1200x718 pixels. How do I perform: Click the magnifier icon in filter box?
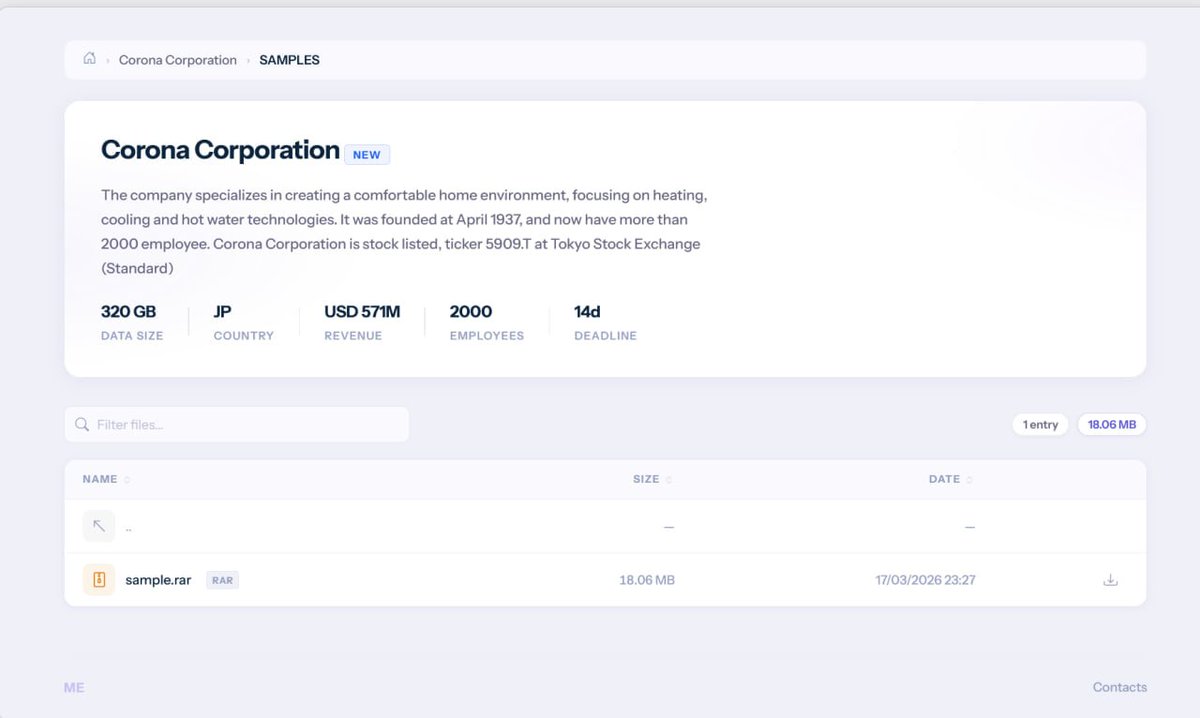pyautogui.click(x=82, y=425)
